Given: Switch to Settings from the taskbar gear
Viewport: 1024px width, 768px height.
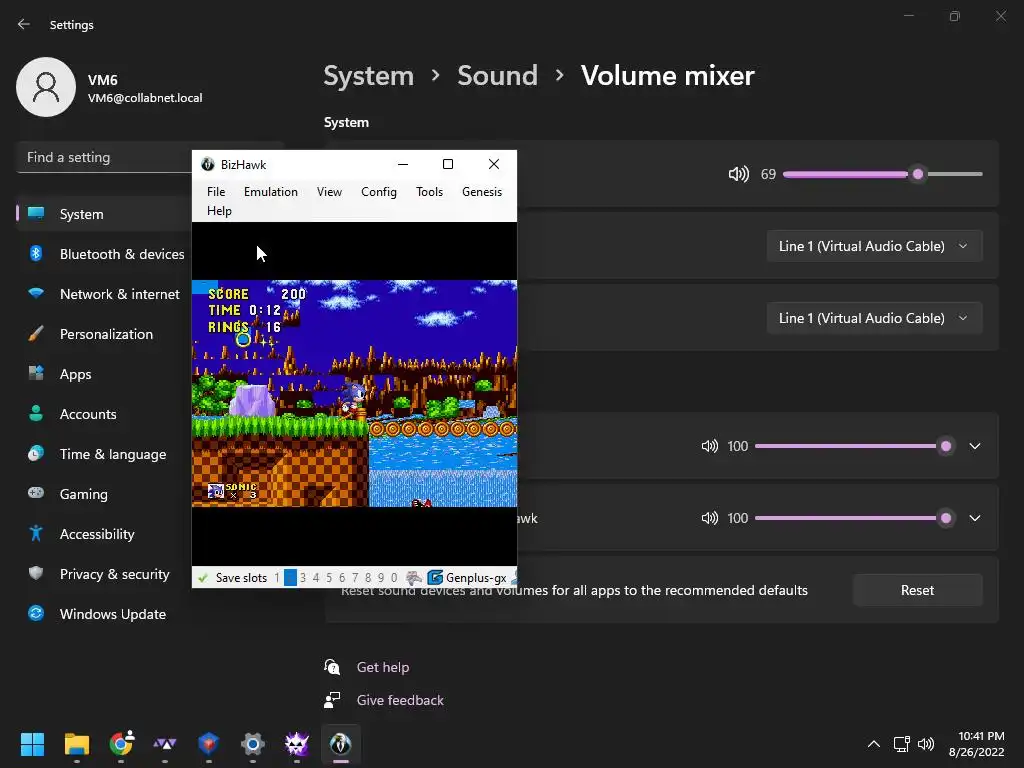Looking at the screenshot, I should [253, 744].
